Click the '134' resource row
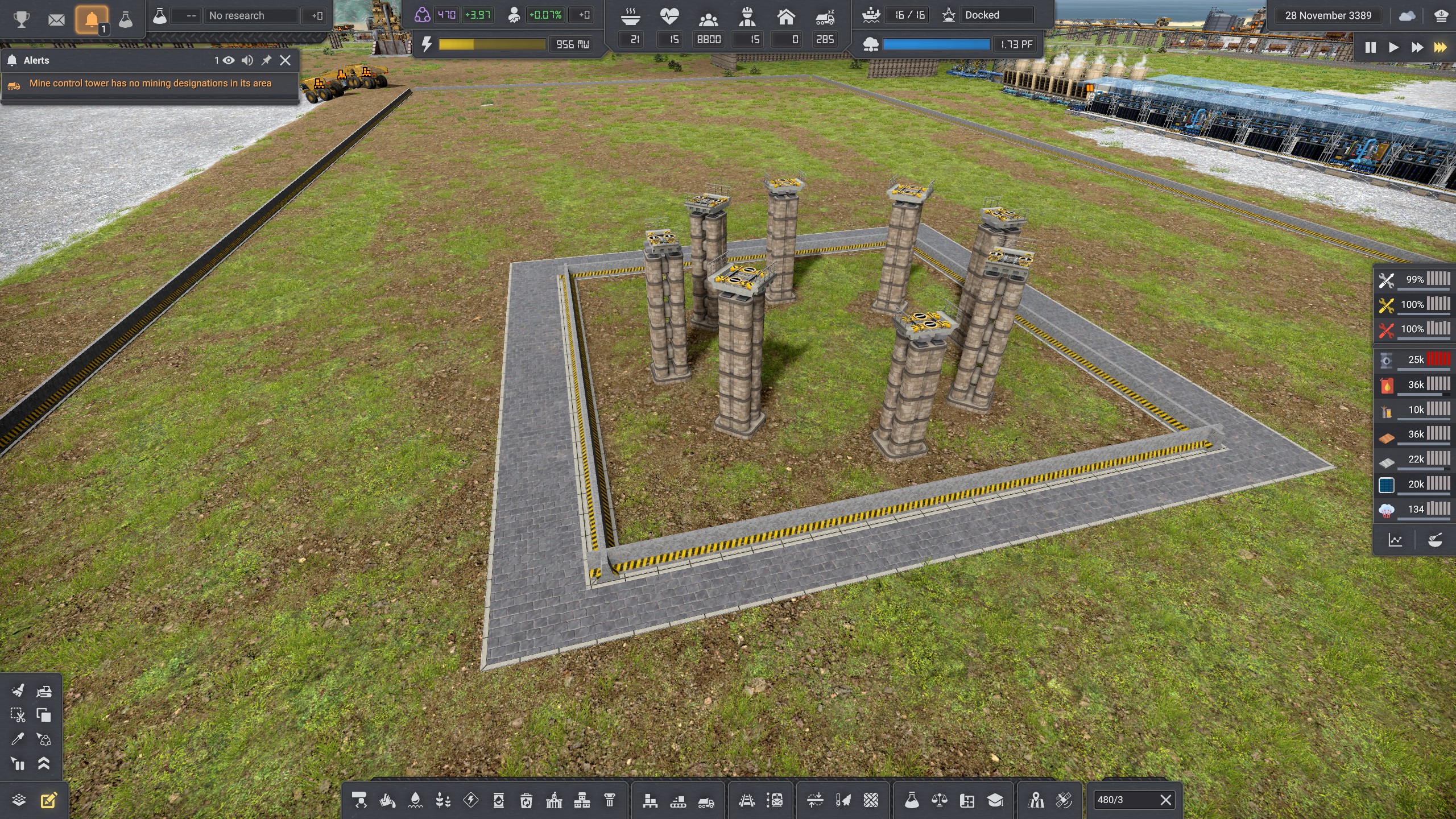 (1414, 510)
